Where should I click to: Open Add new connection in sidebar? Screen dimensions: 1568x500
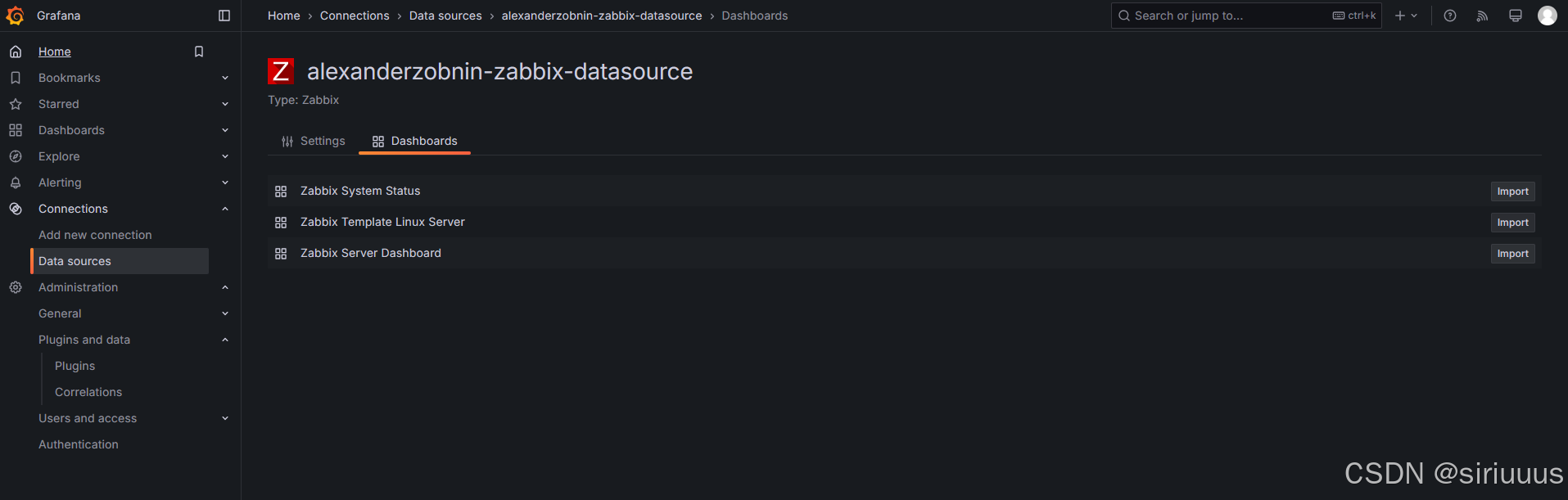pyautogui.click(x=95, y=235)
